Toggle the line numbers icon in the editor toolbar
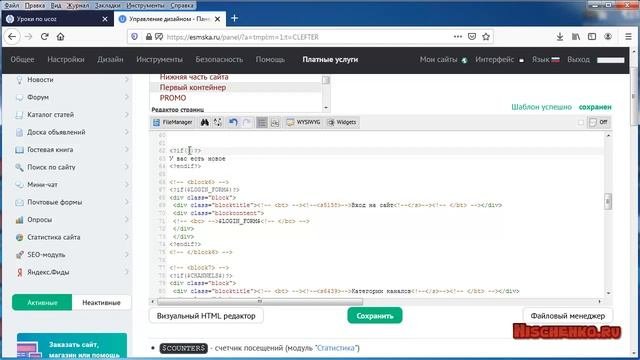This screenshot has width=640, height=360. point(262,122)
